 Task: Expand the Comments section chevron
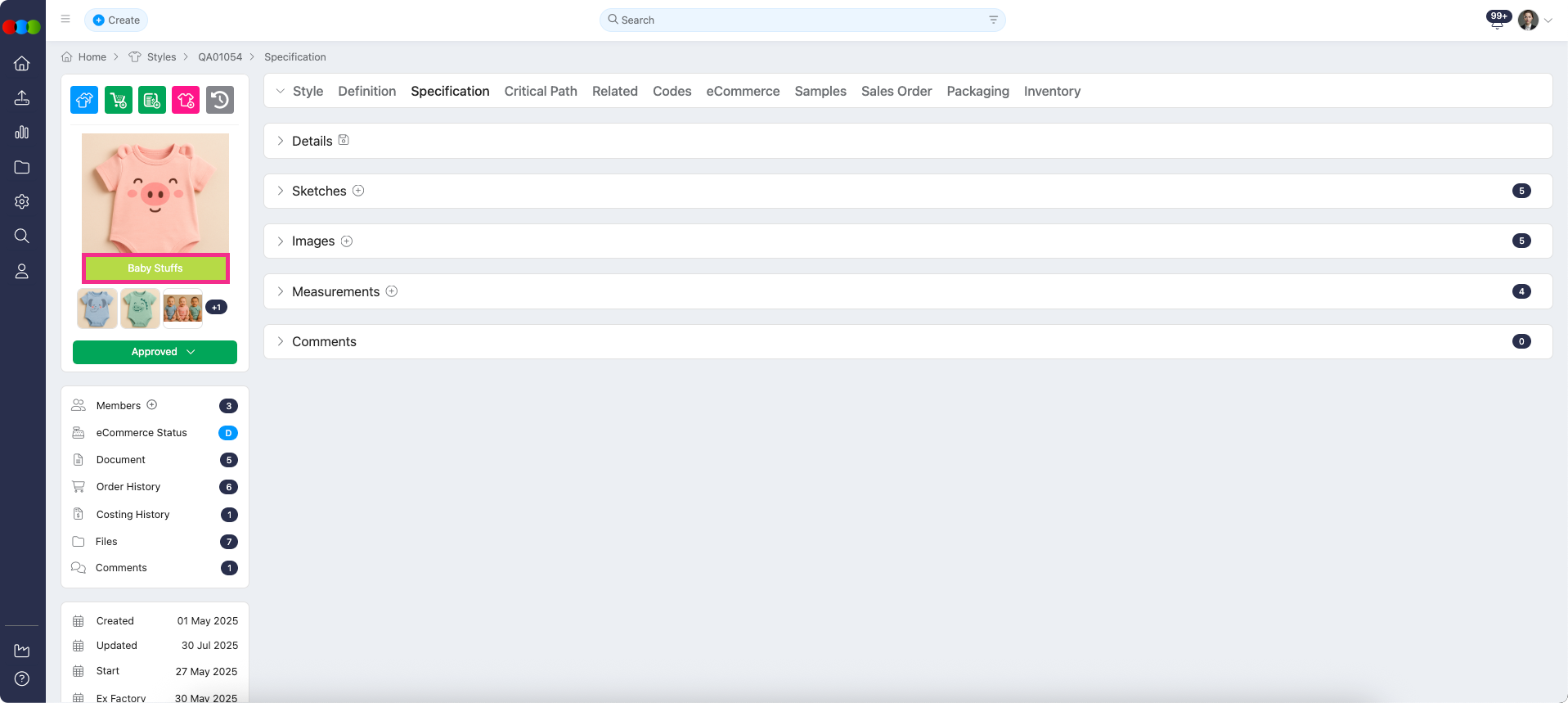pos(281,341)
